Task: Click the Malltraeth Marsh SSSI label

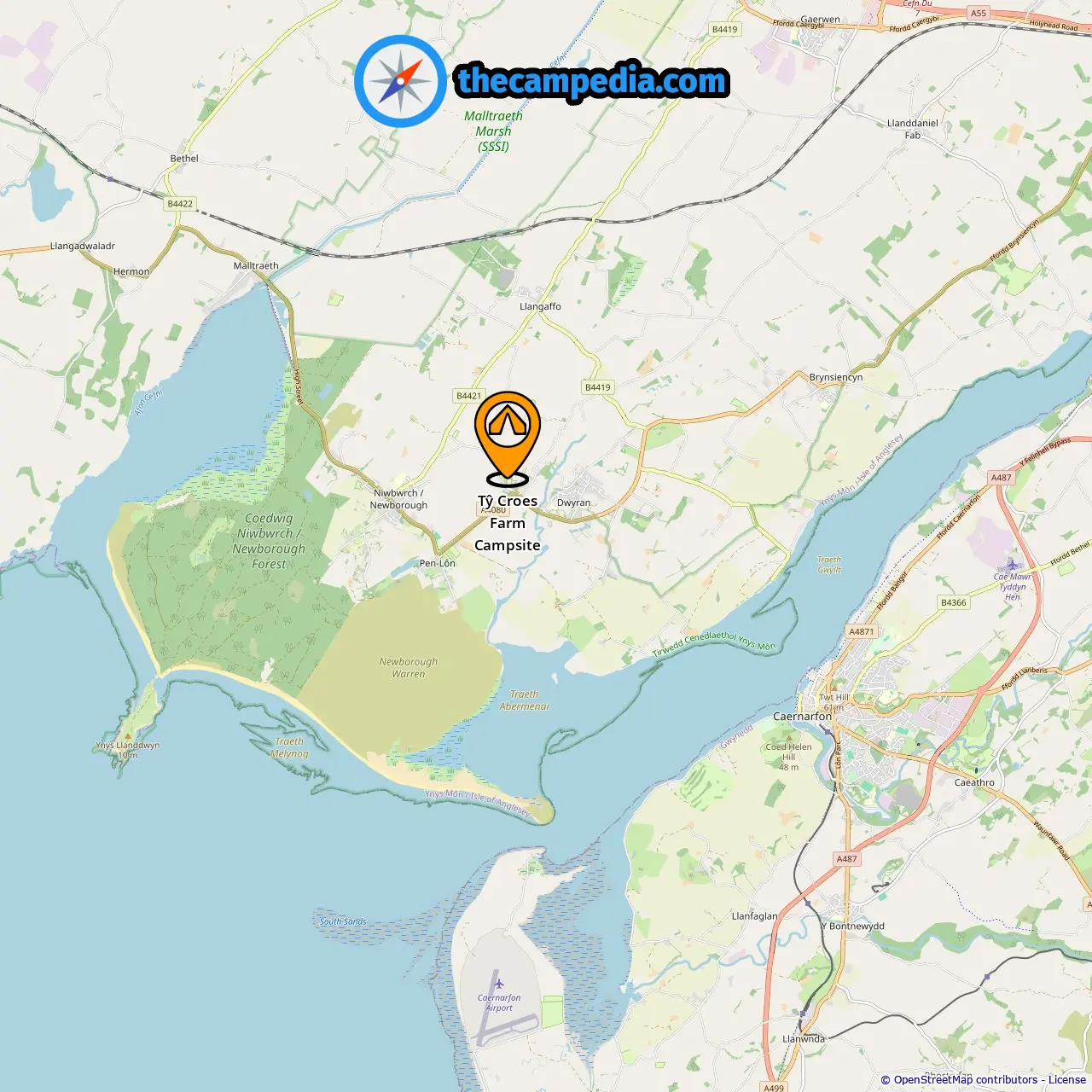Action: pos(493,131)
